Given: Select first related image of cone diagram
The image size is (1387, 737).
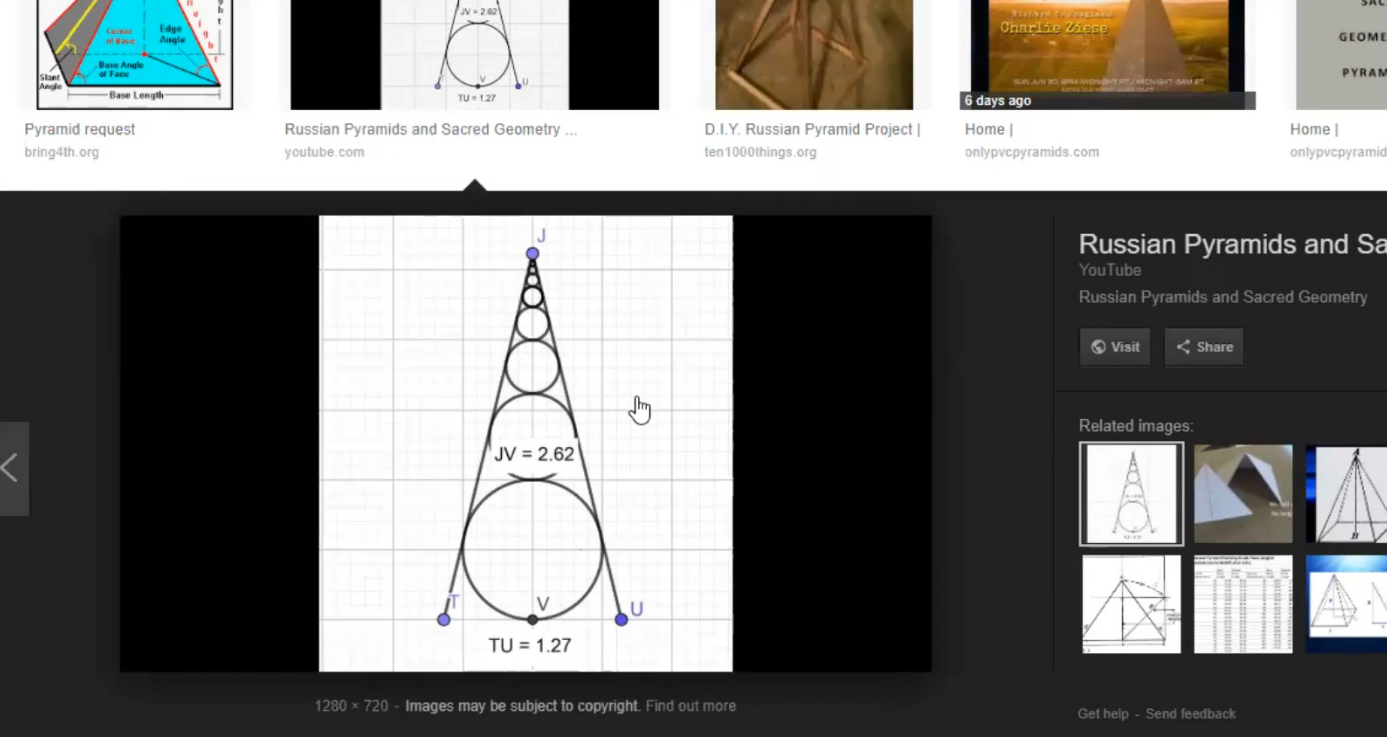Looking at the screenshot, I should click(1131, 494).
